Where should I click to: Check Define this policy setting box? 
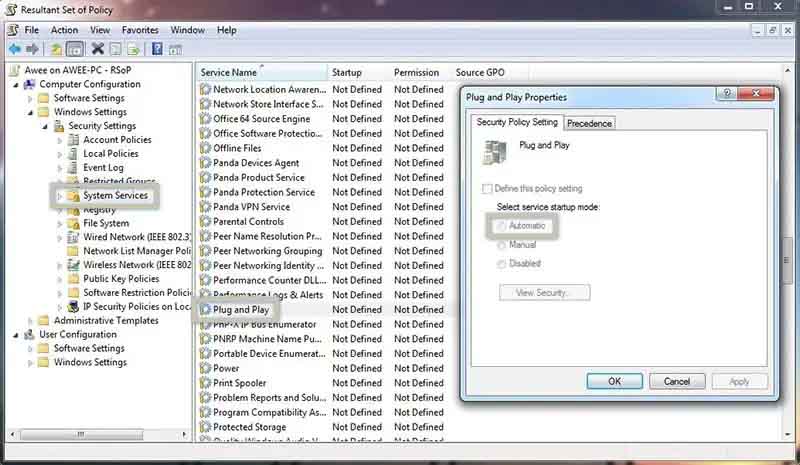tap(487, 188)
